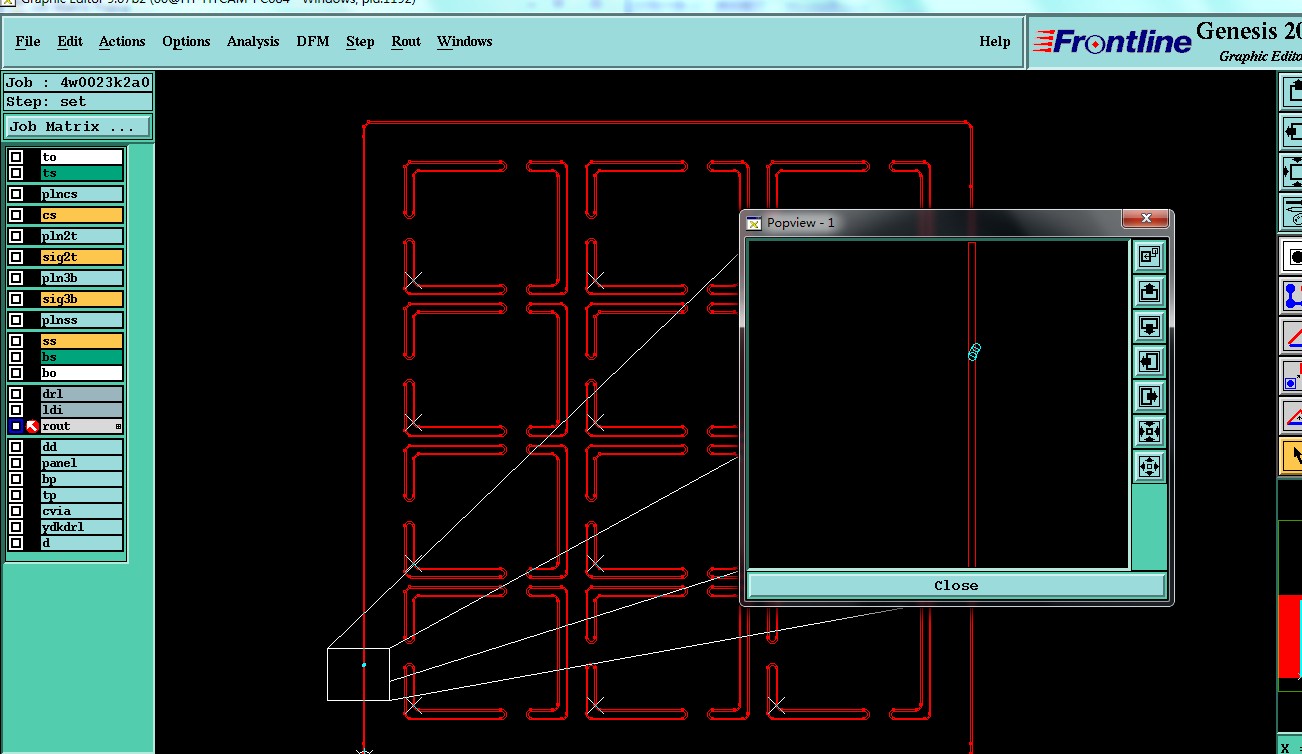This screenshot has height=754, width=1302.
Task: Open the Analysis menu
Action: (253, 41)
